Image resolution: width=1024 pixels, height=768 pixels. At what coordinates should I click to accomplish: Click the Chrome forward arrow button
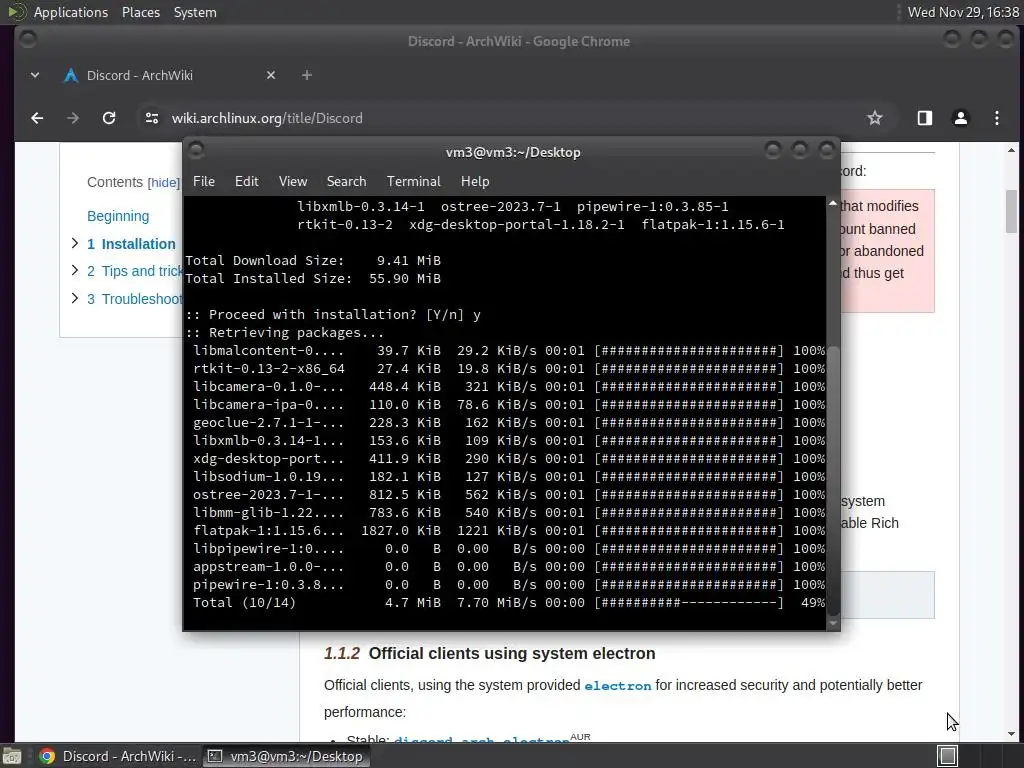[x=73, y=118]
